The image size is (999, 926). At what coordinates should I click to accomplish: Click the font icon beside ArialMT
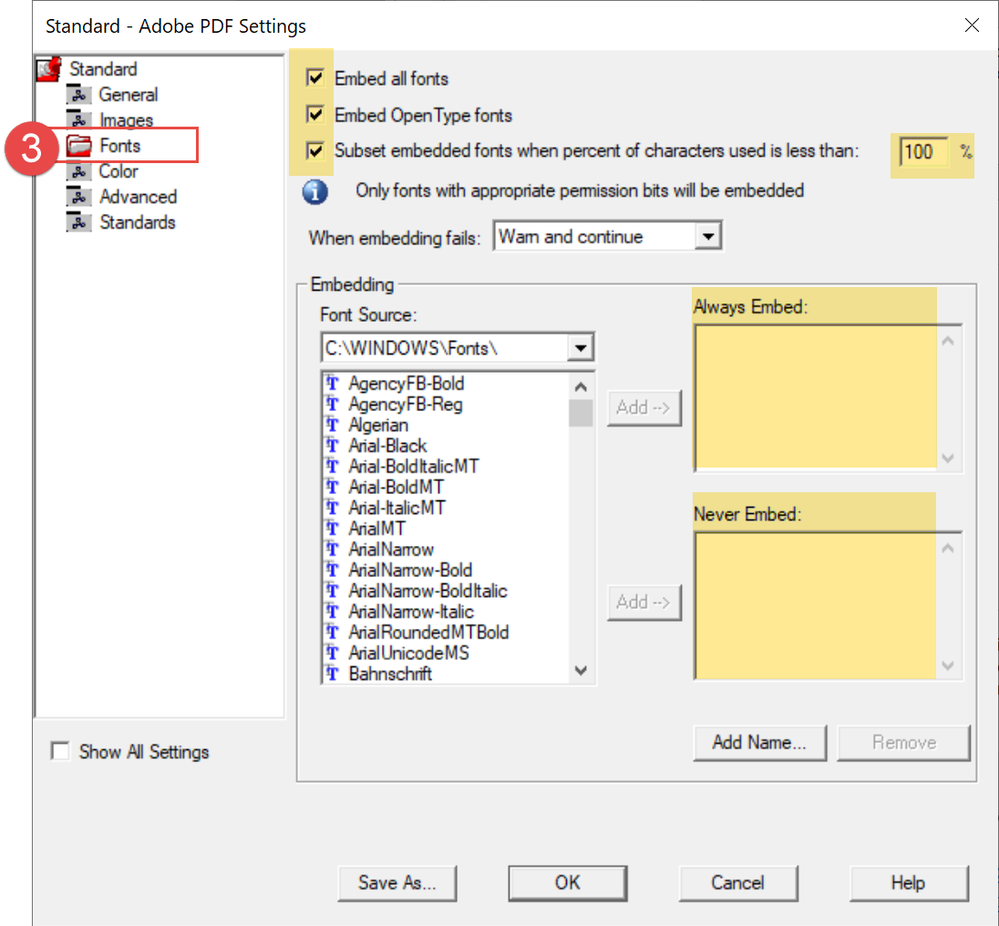pyautogui.click(x=333, y=528)
